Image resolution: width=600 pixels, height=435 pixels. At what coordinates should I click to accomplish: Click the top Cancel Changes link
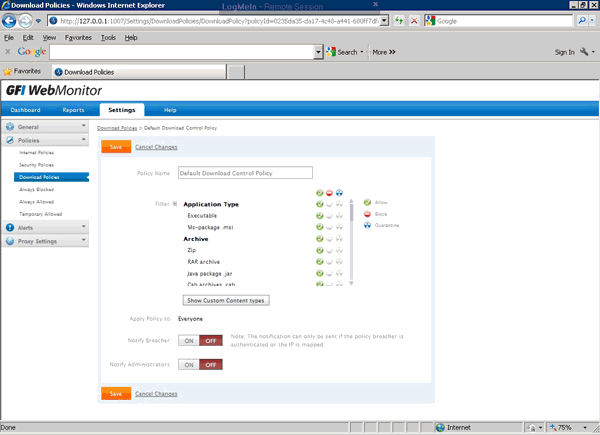pyautogui.click(x=156, y=147)
